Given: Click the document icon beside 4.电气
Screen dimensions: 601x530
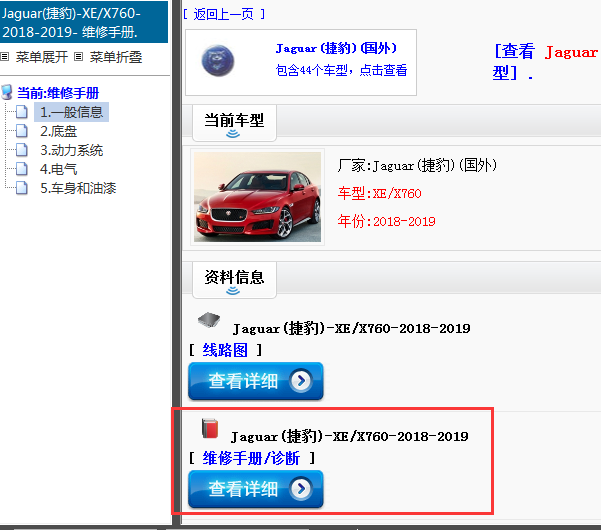Looking at the screenshot, I should click(x=21, y=169).
